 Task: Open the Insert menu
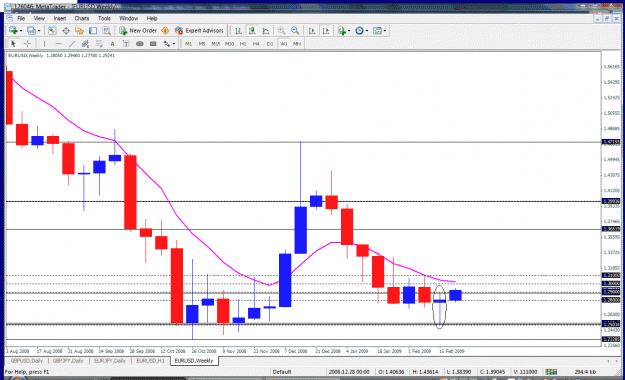click(x=60, y=18)
